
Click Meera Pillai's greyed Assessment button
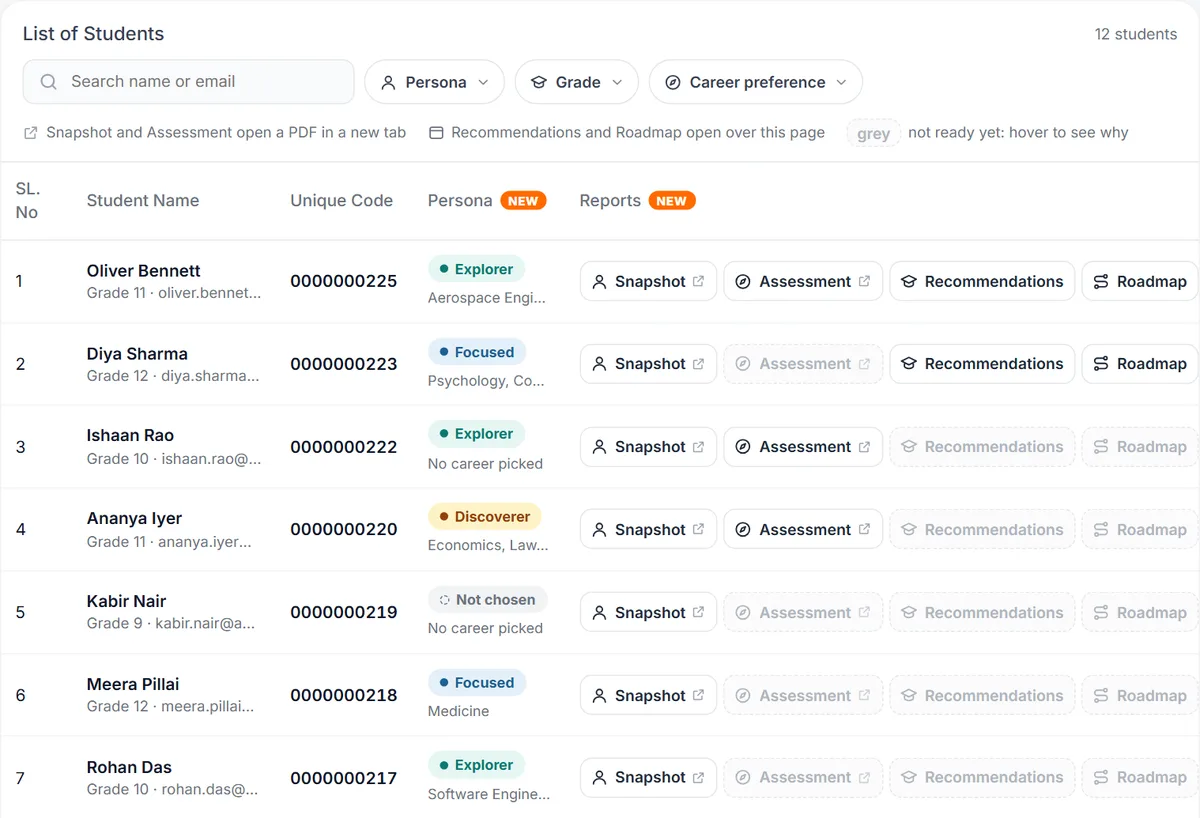tap(803, 696)
